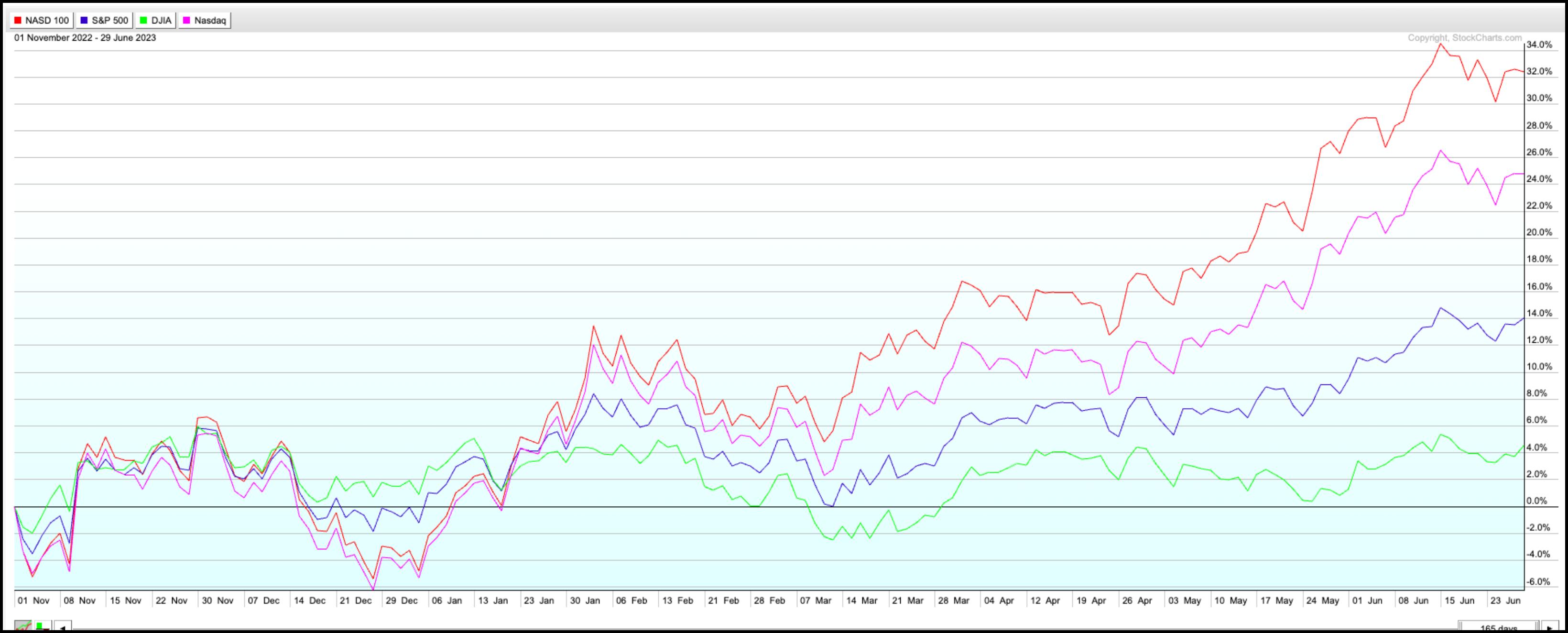Click the 165 days range slider
Viewport: 1568px width, 633px height.
click(1498, 628)
